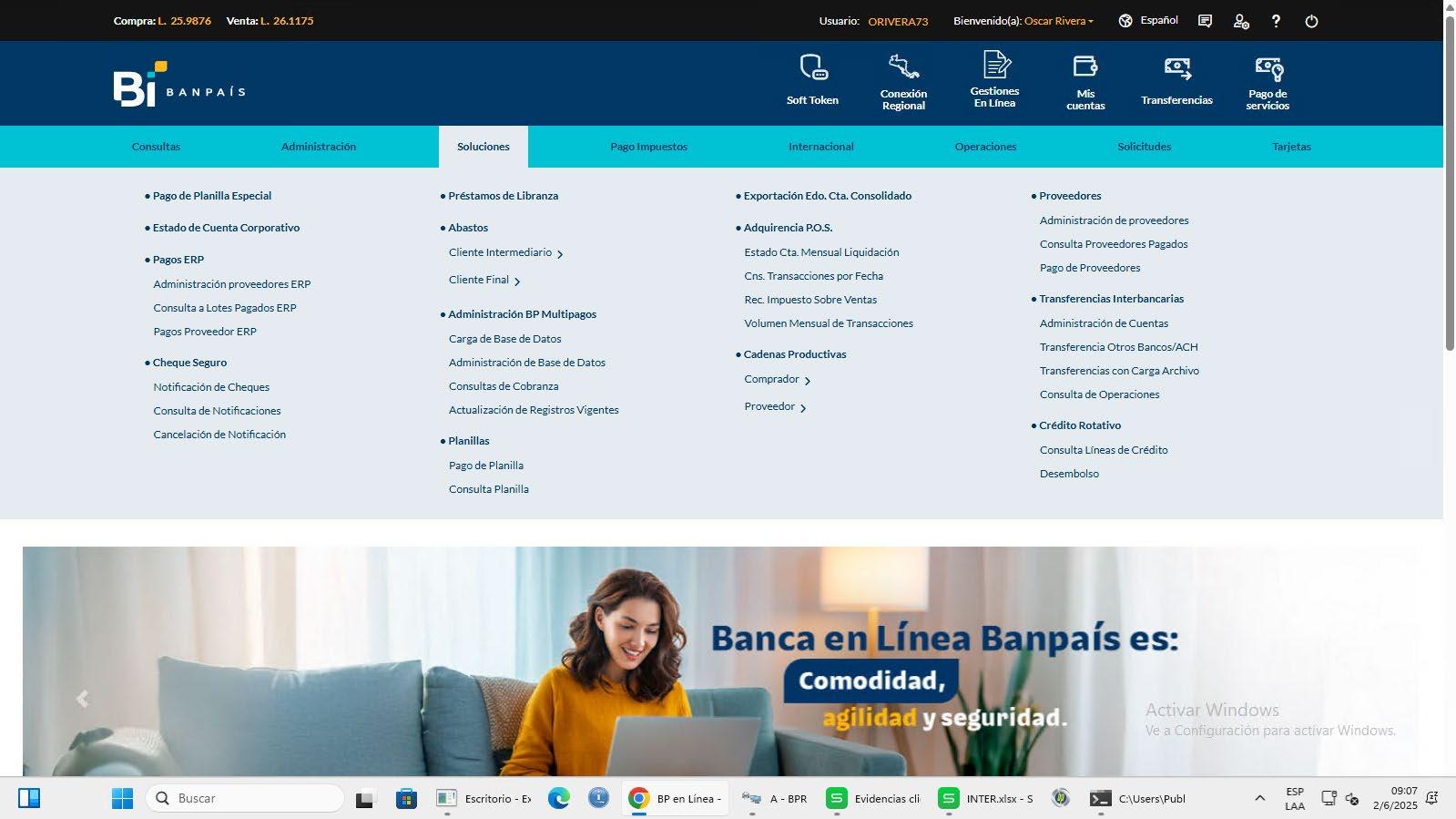Open the taskbar clock and date
The image size is (1456, 819).
pyautogui.click(x=1395, y=799)
